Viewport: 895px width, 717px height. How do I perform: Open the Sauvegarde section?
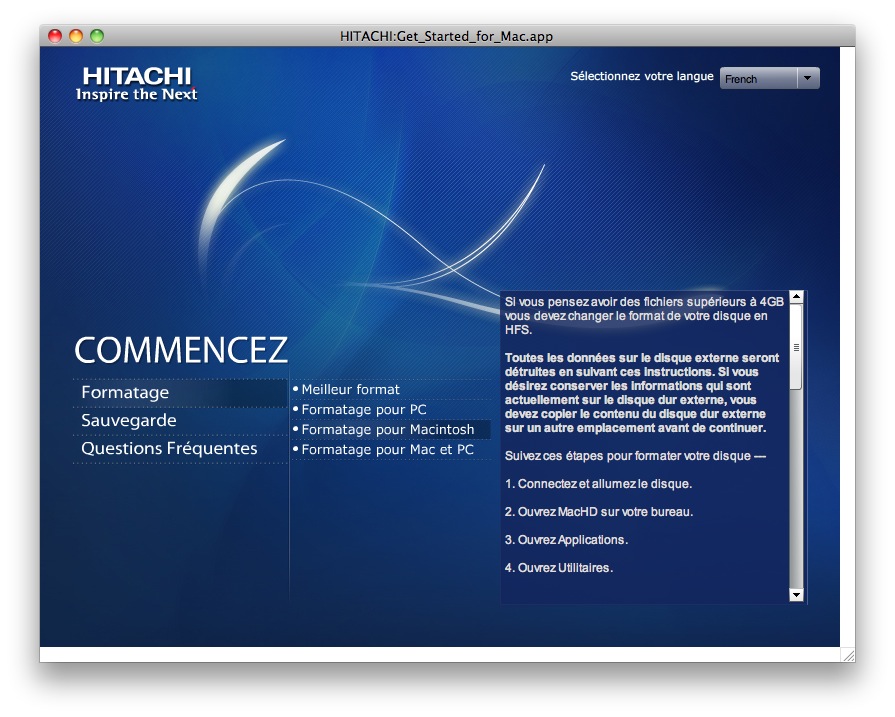pos(179,421)
